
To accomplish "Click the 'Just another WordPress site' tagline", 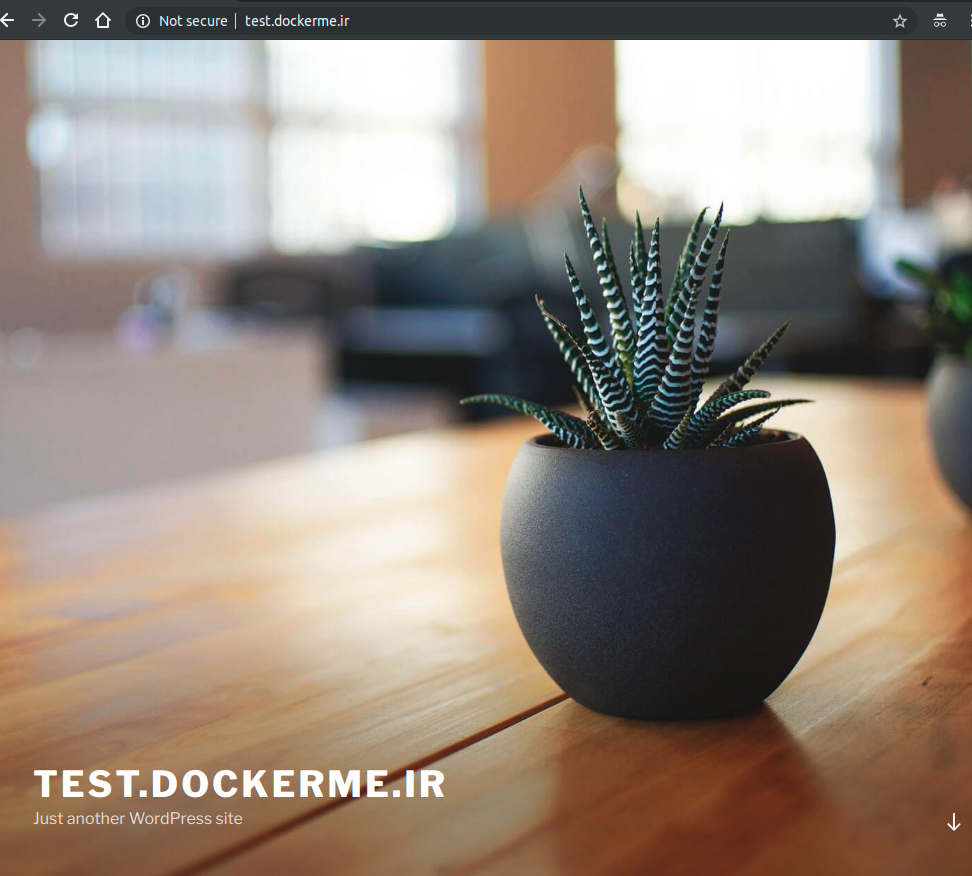I will (x=138, y=818).
